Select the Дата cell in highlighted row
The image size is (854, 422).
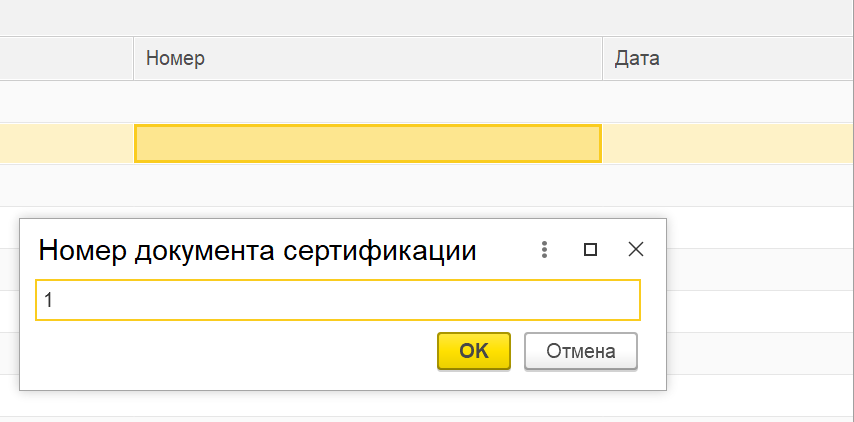[x=728, y=144]
